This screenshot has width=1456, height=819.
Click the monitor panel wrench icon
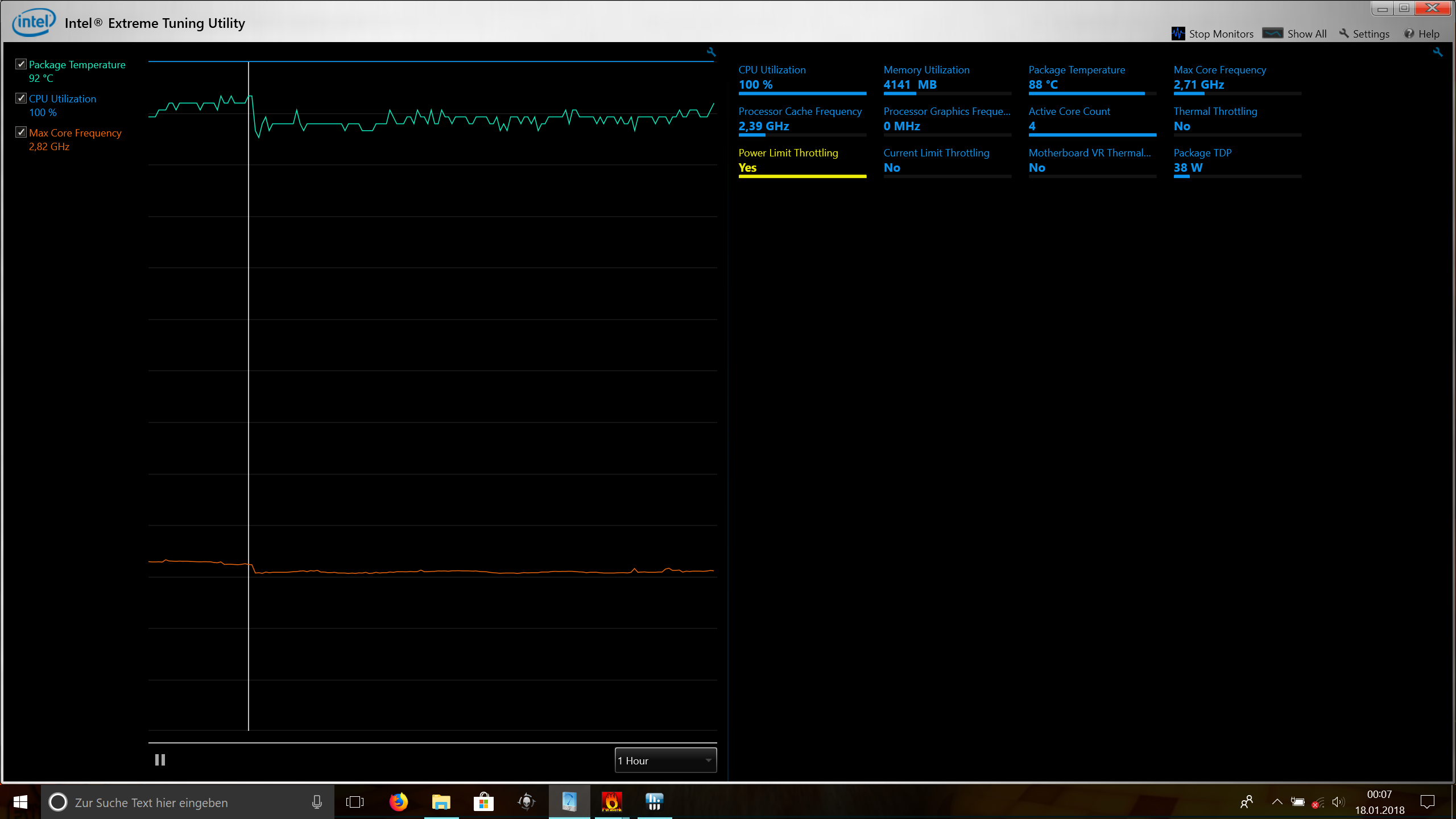[x=1438, y=52]
